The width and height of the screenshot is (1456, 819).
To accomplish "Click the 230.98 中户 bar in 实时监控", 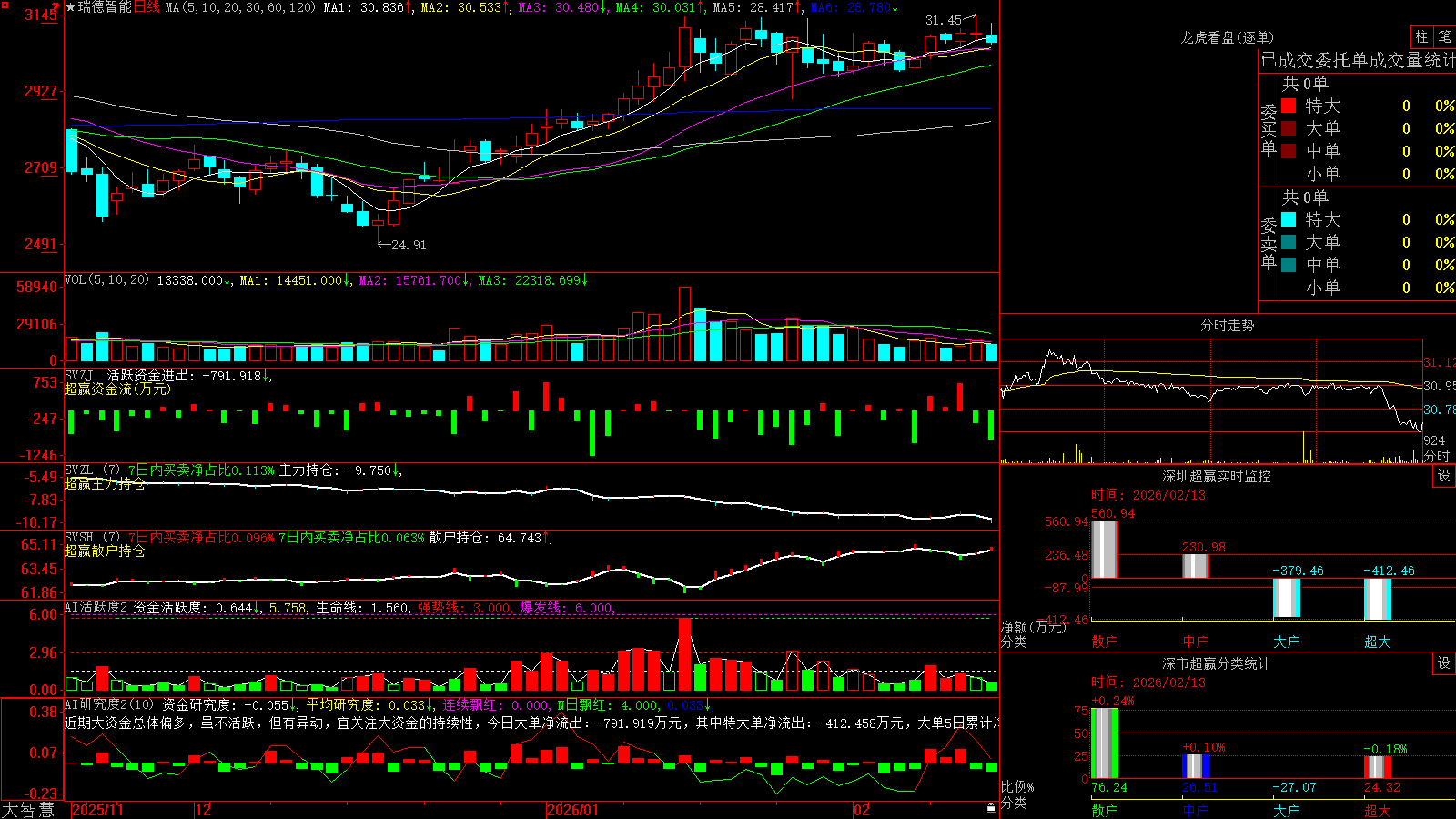I will 1196,566.
